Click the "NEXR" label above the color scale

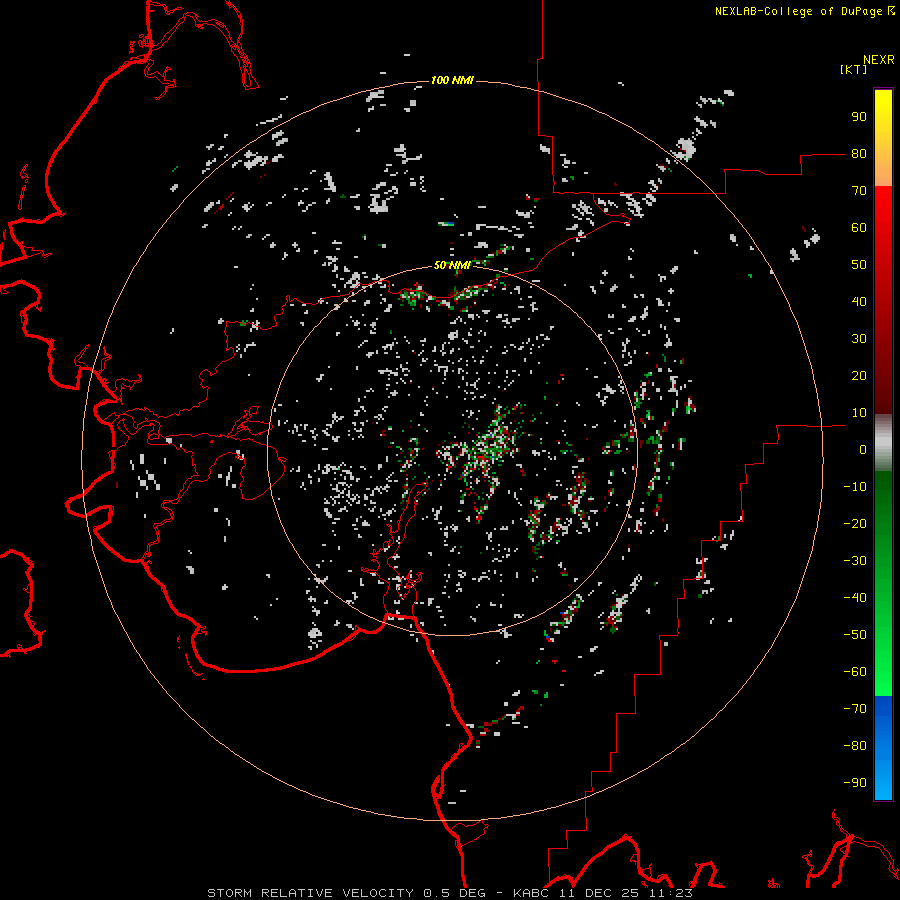point(879,60)
